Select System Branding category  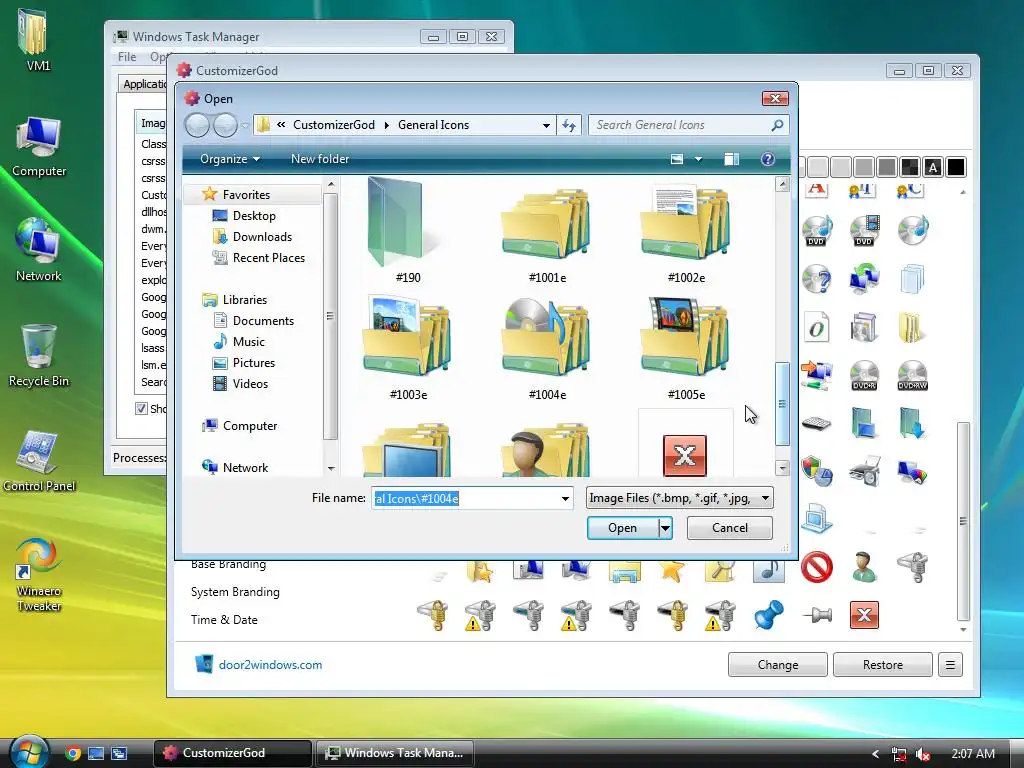[x=235, y=592]
